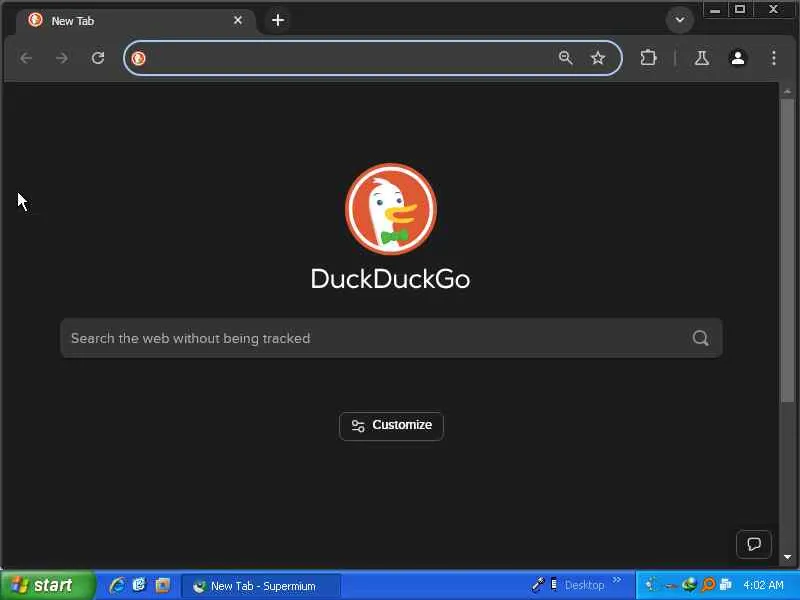Open the Windows Start menu
Screen dimensions: 800x600
coord(47,585)
